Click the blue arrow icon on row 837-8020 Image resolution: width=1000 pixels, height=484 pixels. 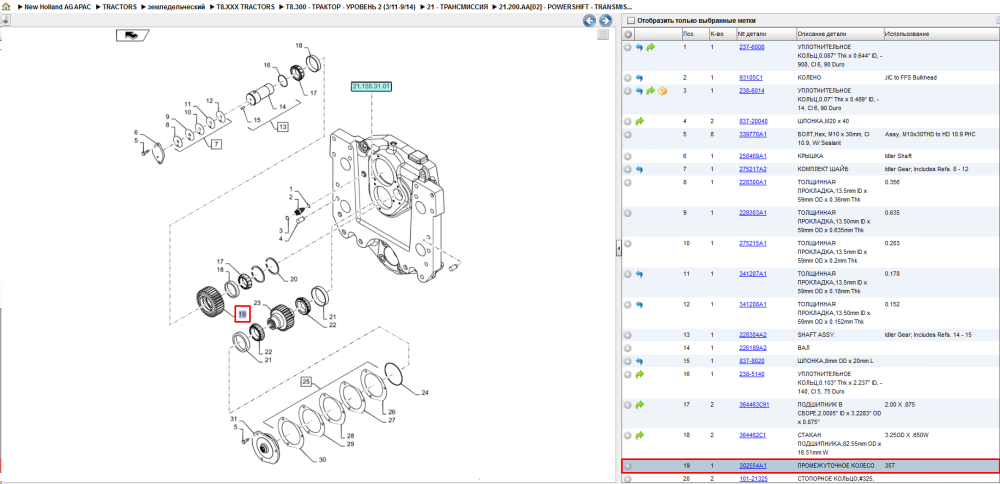[640, 362]
